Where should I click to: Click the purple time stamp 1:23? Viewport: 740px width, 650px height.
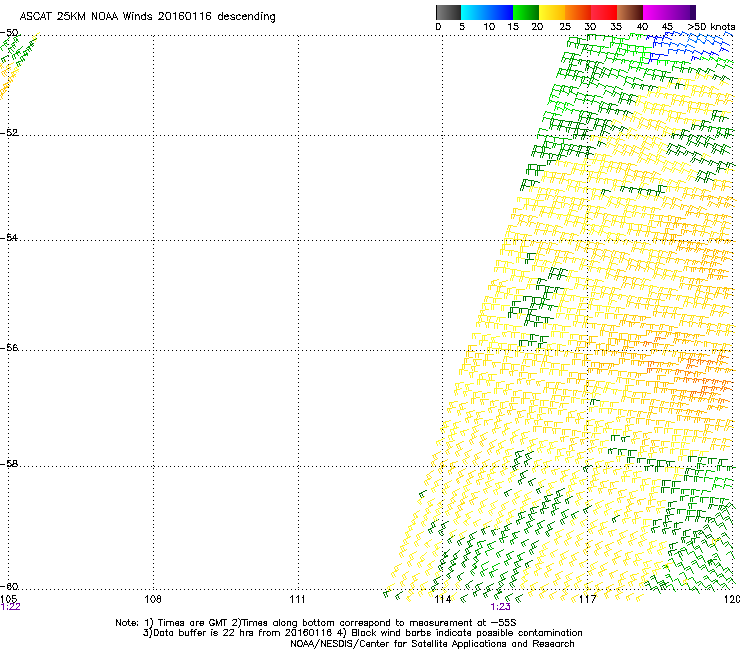500,607
